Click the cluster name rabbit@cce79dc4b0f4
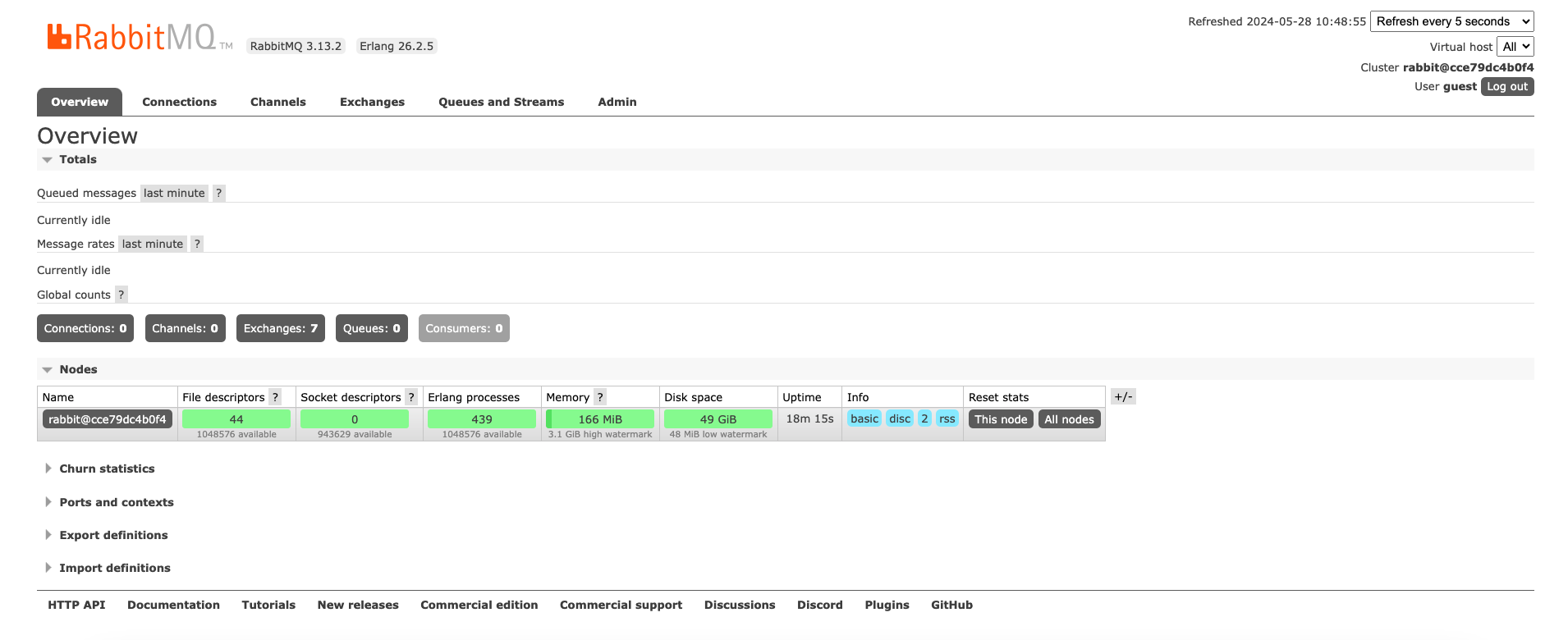1568x640 pixels. (x=1468, y=67)
